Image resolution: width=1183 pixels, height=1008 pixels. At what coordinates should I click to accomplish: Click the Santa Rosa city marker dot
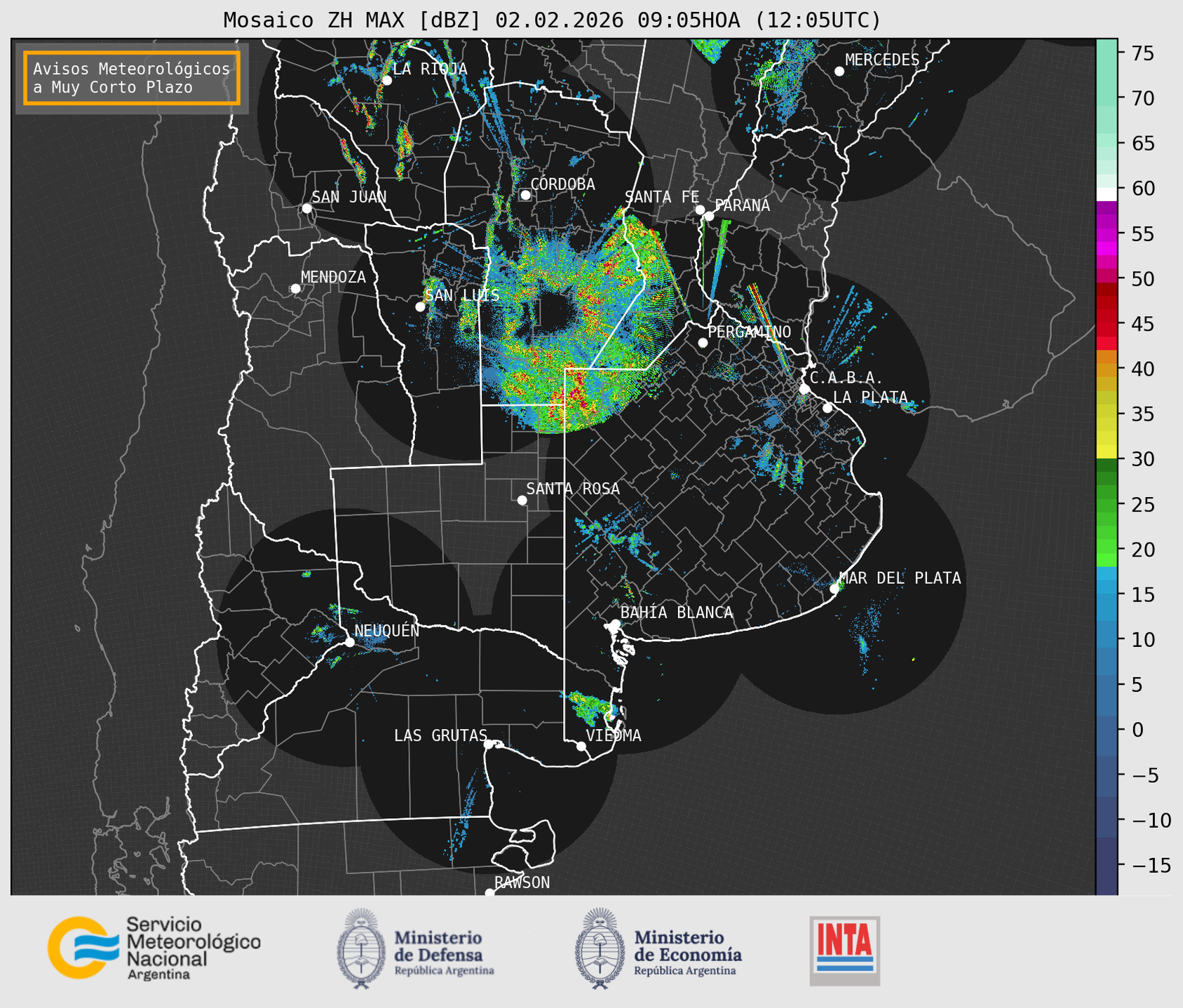point(522,500)
